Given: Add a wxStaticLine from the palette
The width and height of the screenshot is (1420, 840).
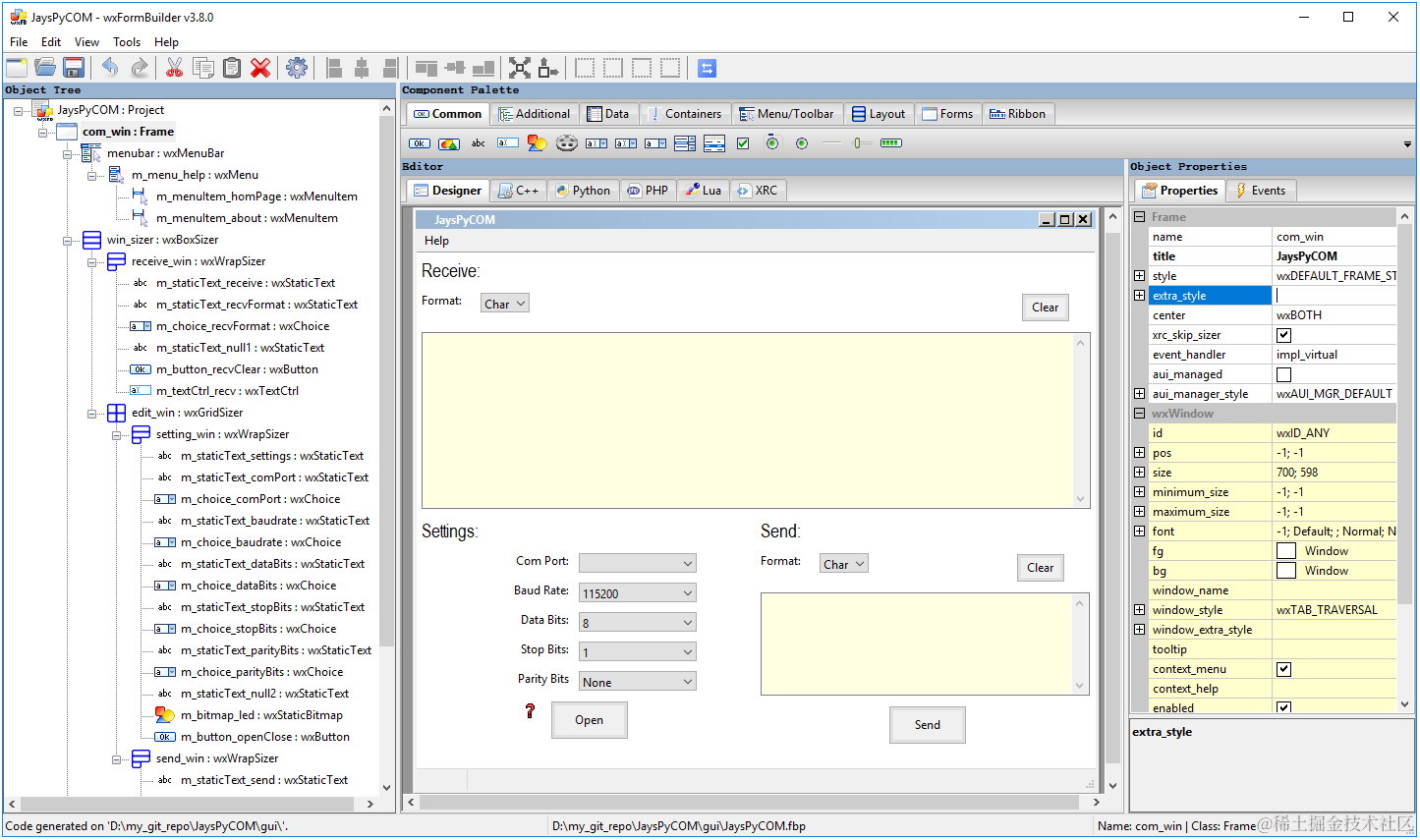Looking at the screenshot, I should pos(831,143).
